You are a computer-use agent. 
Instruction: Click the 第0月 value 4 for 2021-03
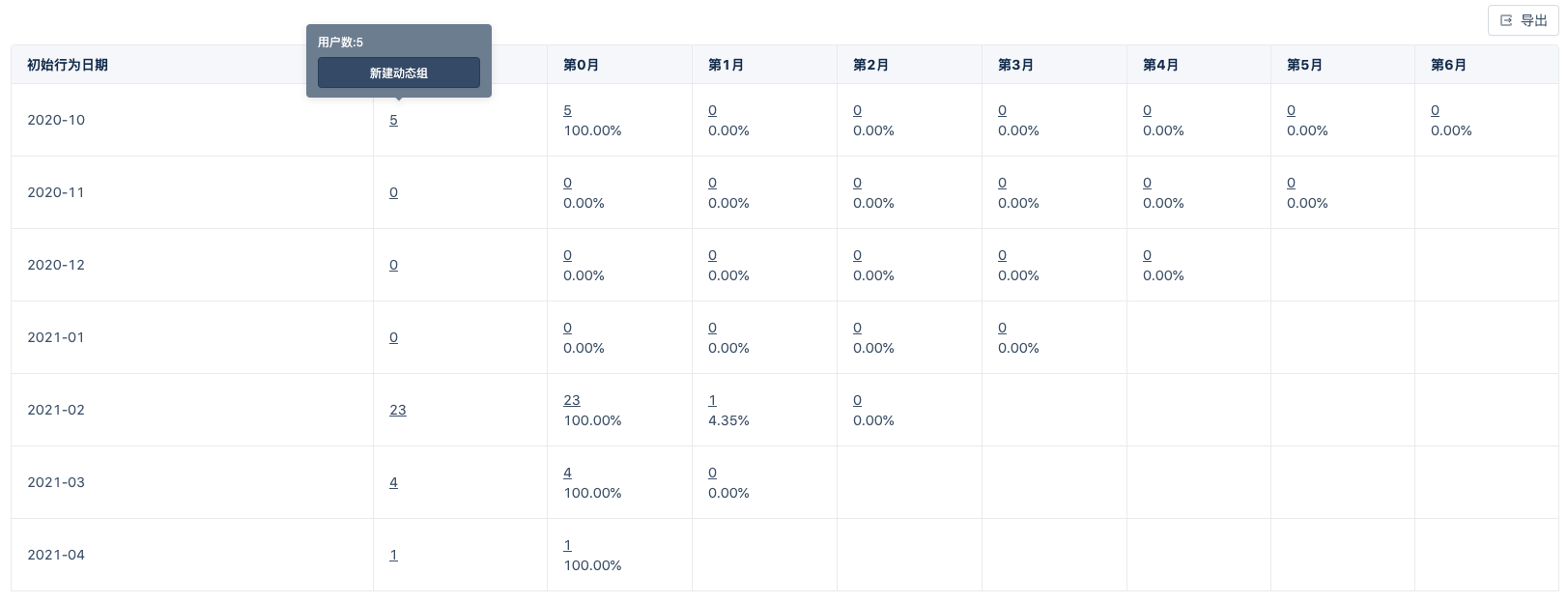[567, 473]
